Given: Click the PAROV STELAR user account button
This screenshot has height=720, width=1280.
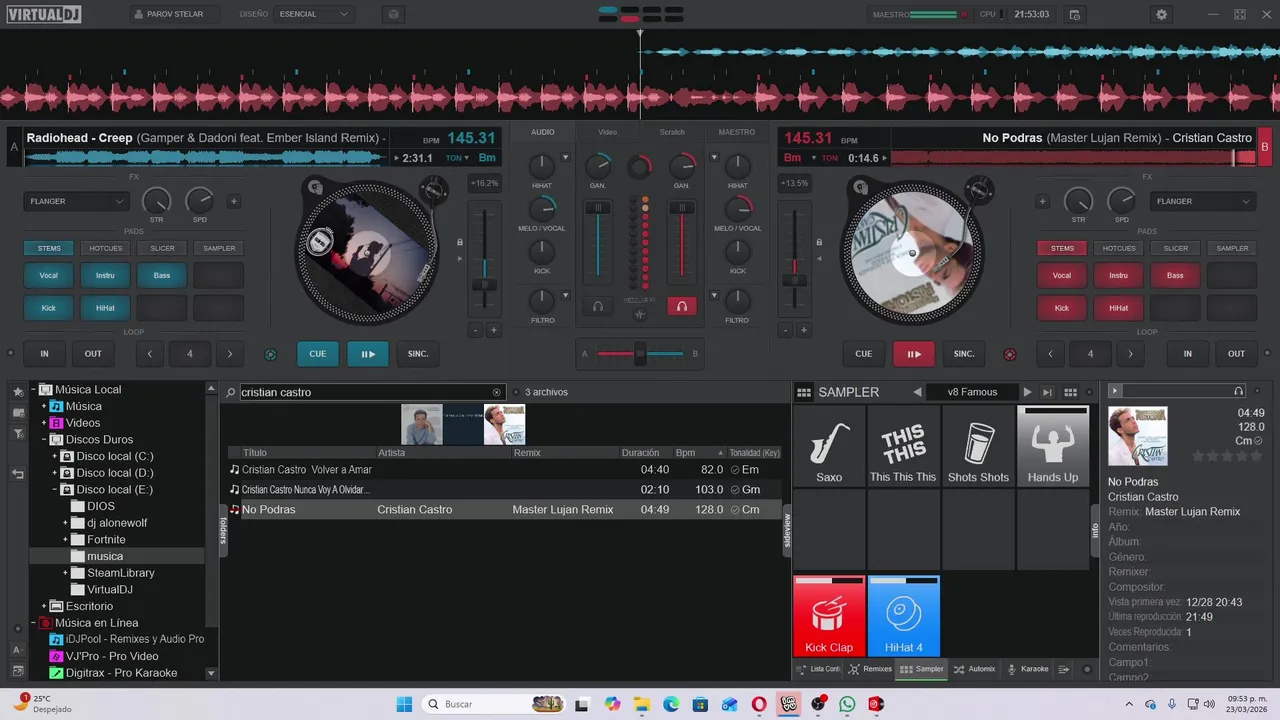Looking at the screenshot, I should [x=173, y=14].
